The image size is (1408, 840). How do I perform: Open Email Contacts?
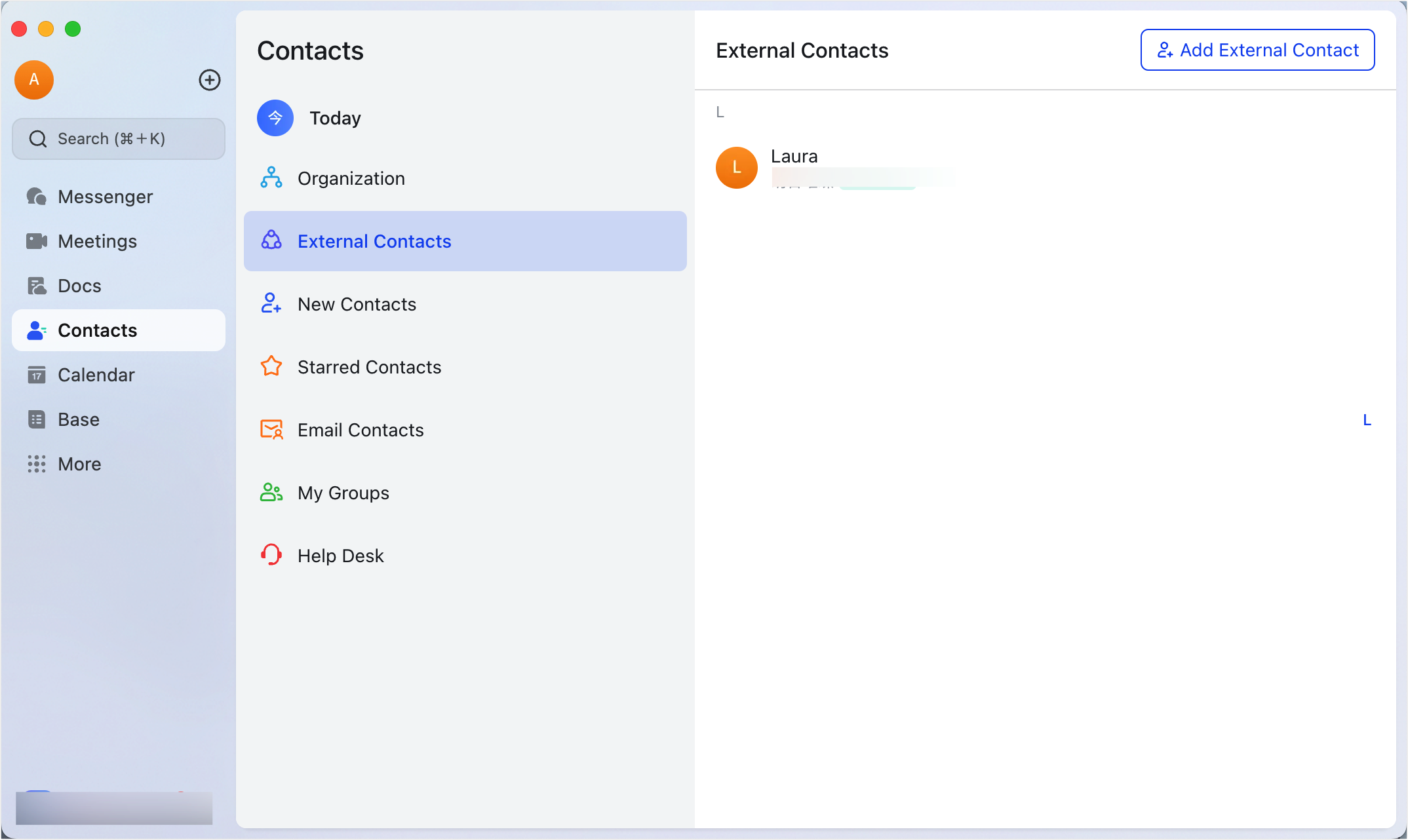[x=361, y=429]
